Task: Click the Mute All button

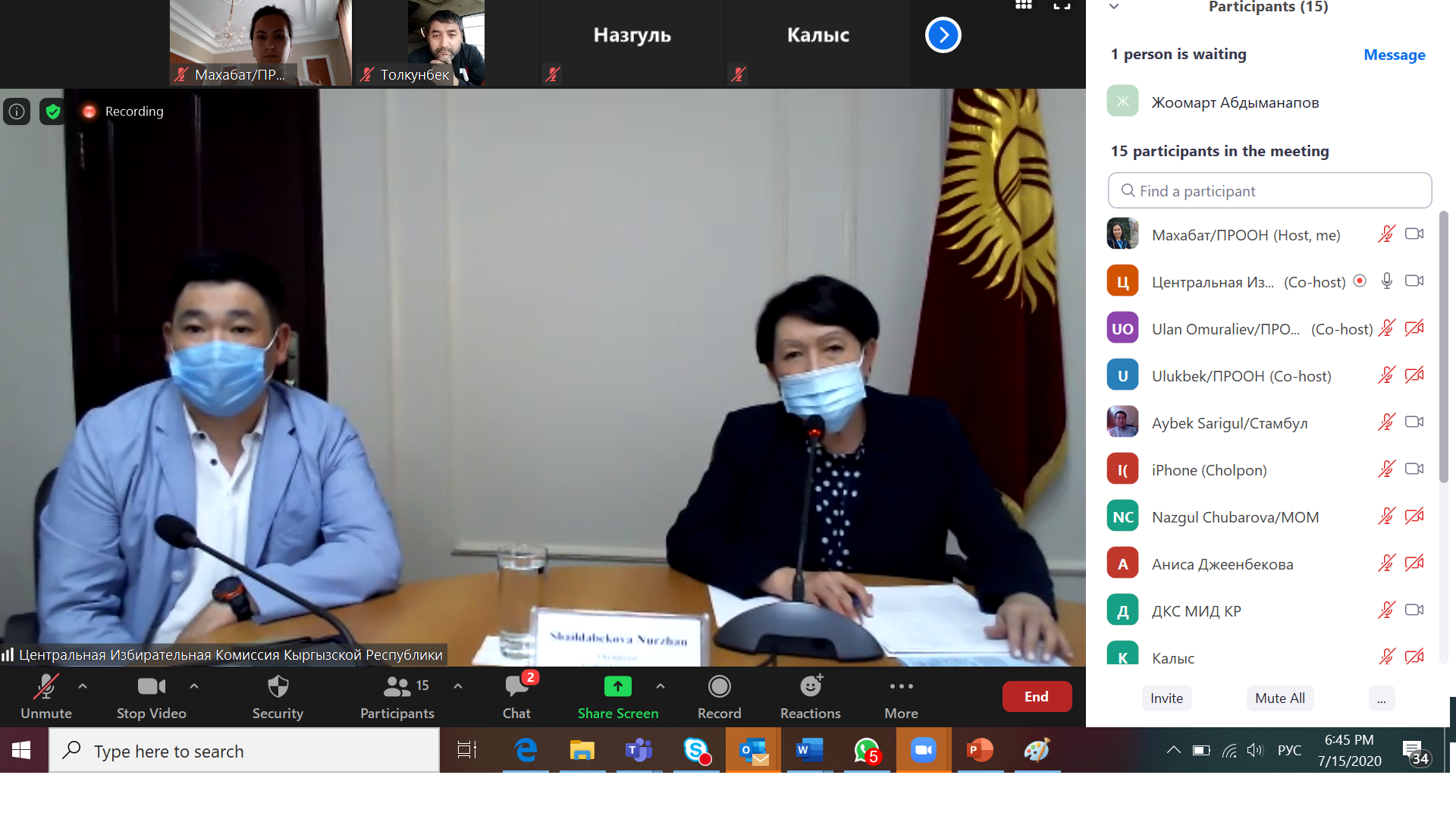Action: pos(1279,698)
